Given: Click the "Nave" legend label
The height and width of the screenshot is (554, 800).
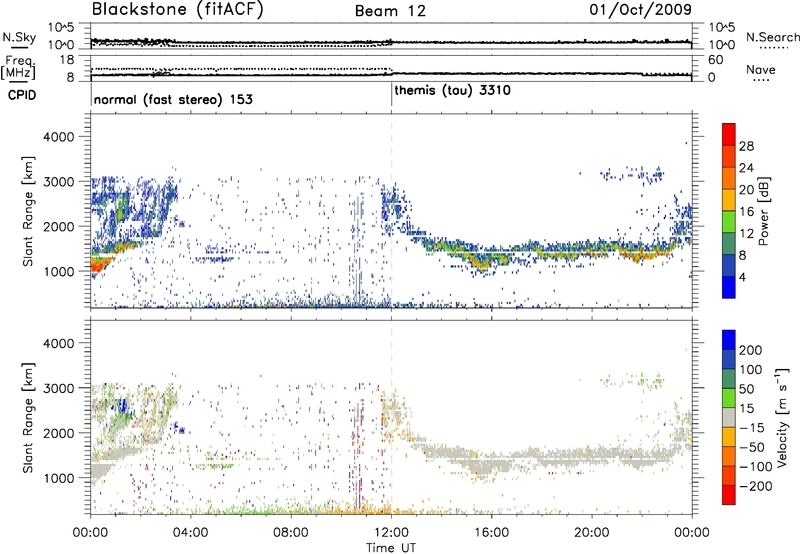Looking at the screenshot, I should [761, 70].
